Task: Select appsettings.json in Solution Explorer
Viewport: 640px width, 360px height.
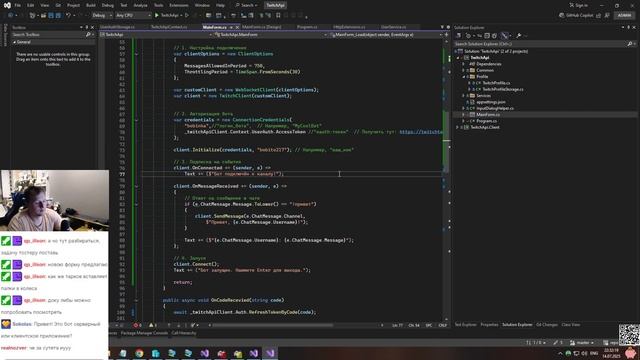Action: coord(491,102)
